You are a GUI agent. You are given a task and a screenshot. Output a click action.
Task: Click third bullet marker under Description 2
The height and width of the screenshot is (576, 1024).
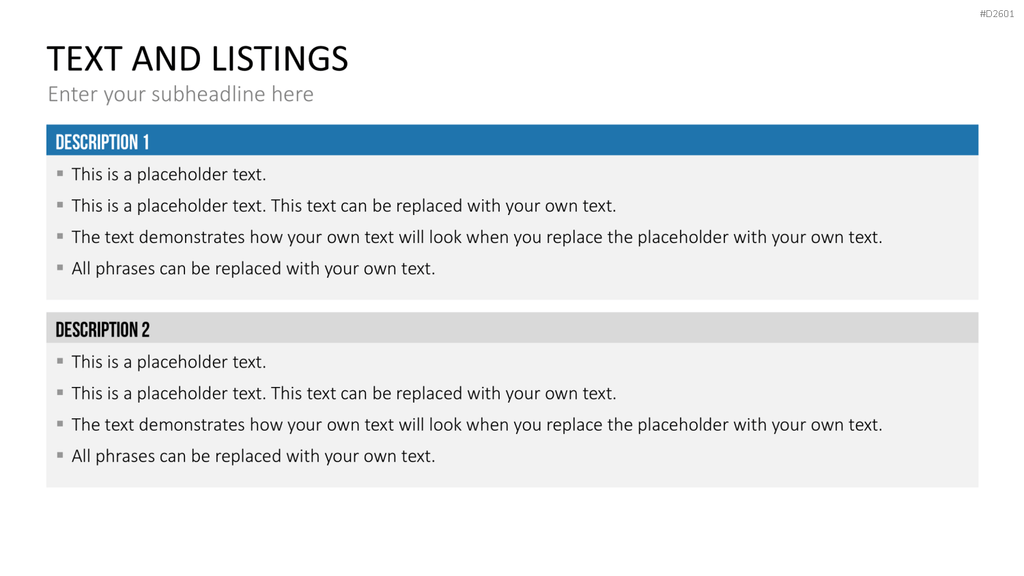[60, 423]
